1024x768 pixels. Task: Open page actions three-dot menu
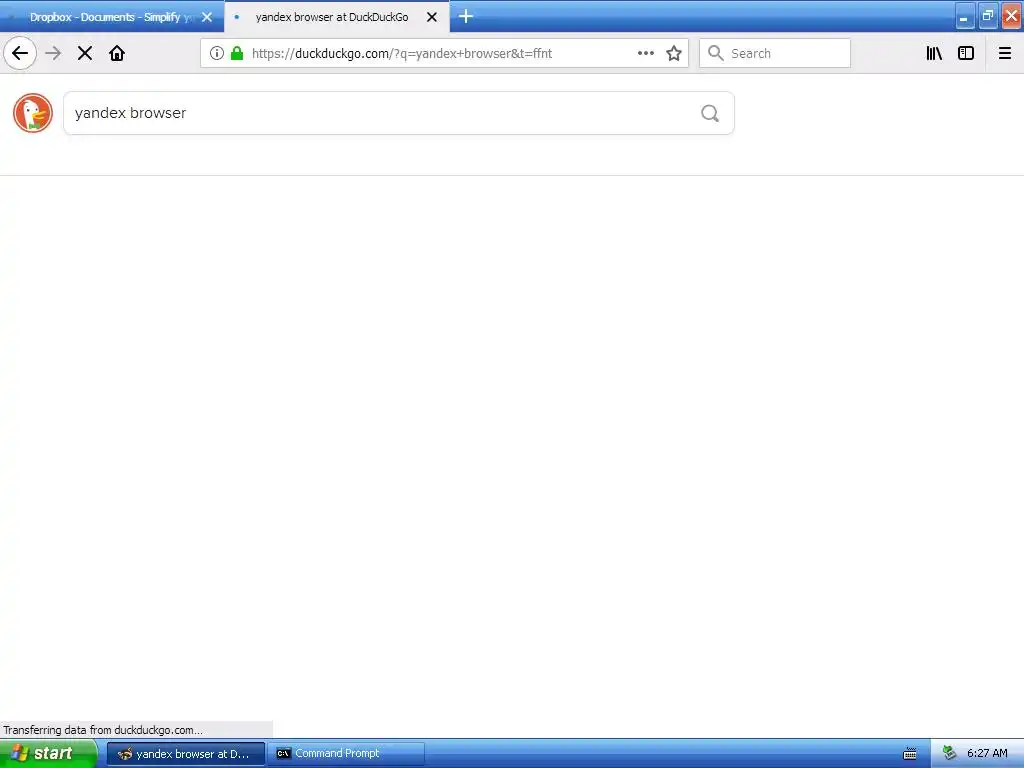point(646,54)
